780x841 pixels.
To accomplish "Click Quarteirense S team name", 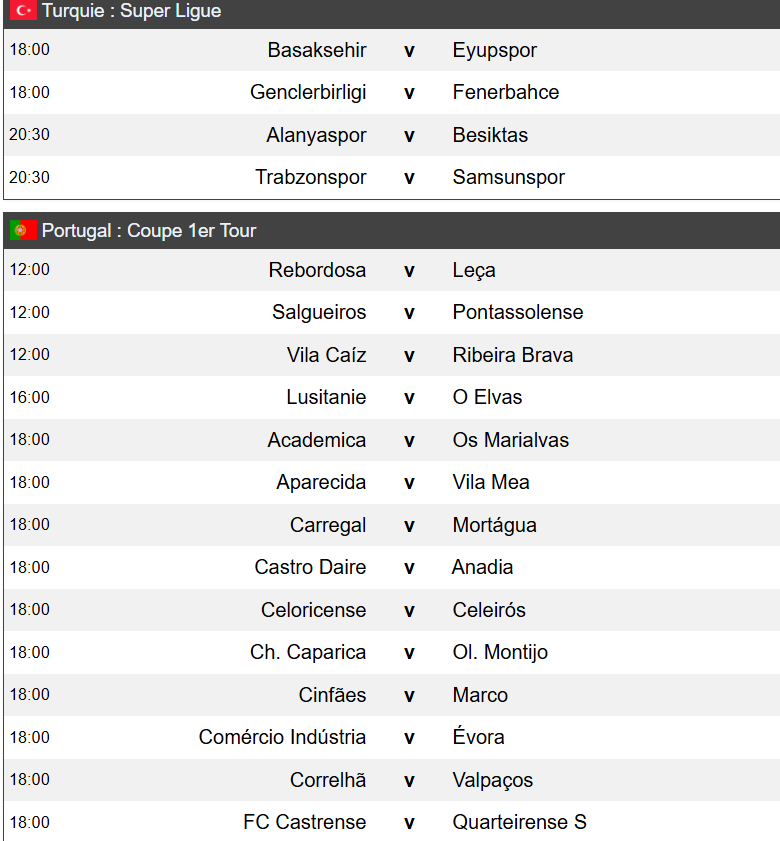I will point(519,823).
